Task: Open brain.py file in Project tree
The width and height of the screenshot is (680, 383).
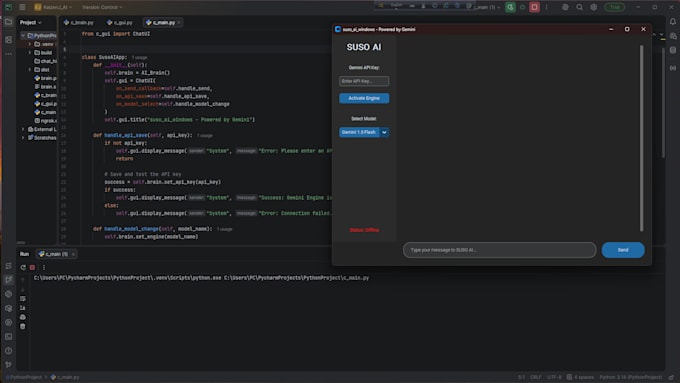Action: (45, 78)
